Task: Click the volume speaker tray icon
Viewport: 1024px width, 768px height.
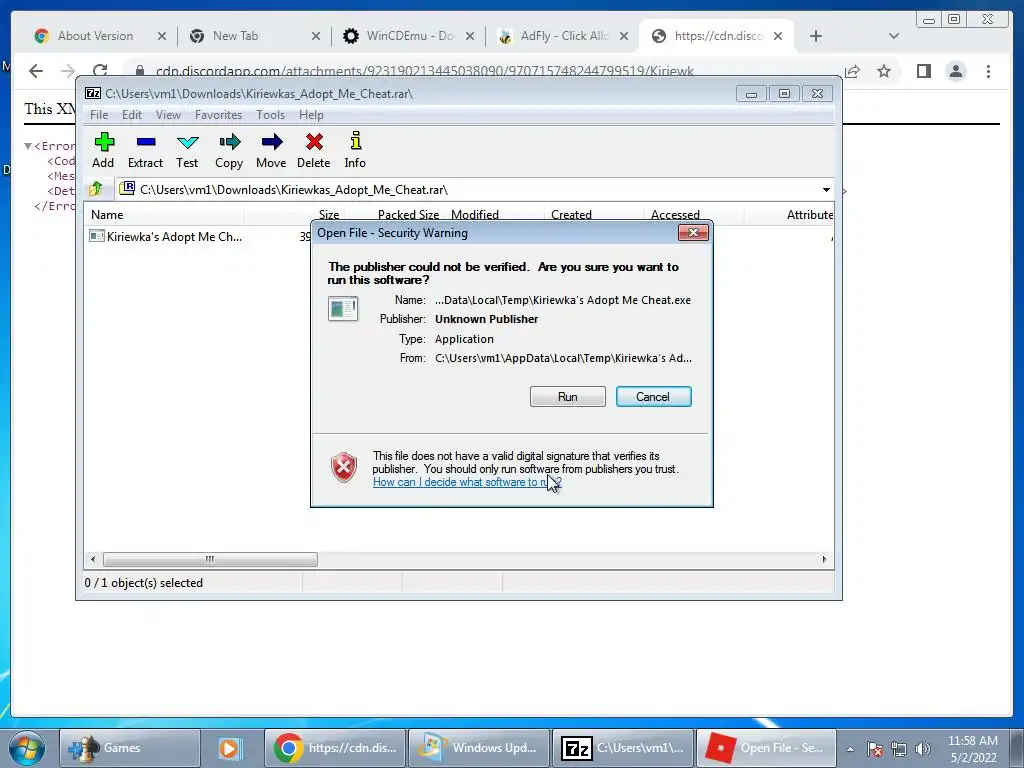Action: pyautogui.click(x=922, y=749)
